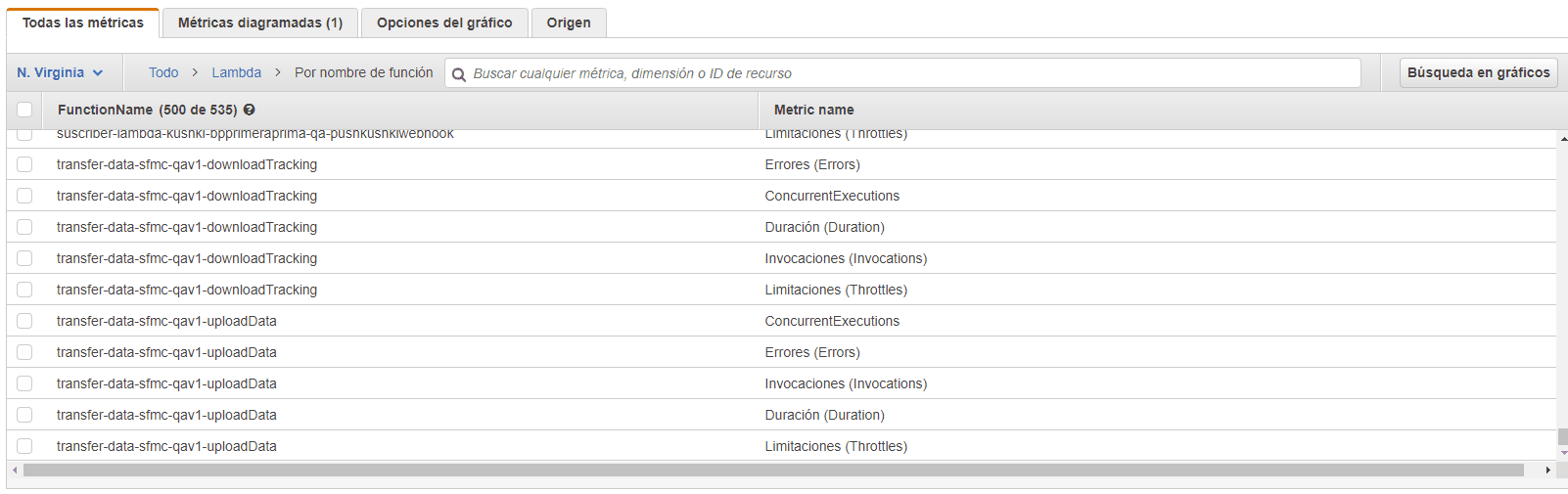
Task: Click the Búsqueda en gráficos button
Action: [x=1478, y=72]
